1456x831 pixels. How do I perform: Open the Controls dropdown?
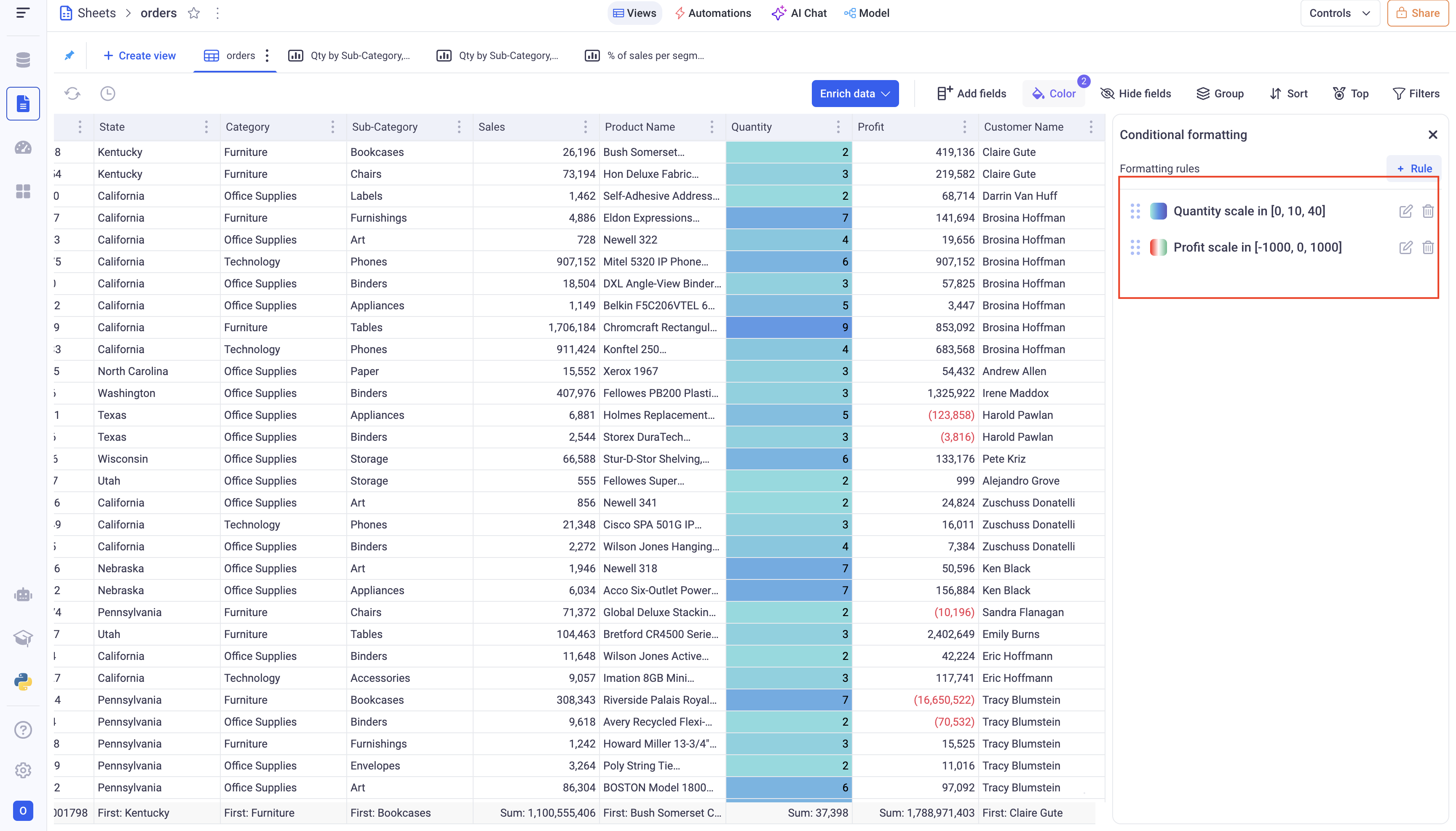tap(1339, 13)
